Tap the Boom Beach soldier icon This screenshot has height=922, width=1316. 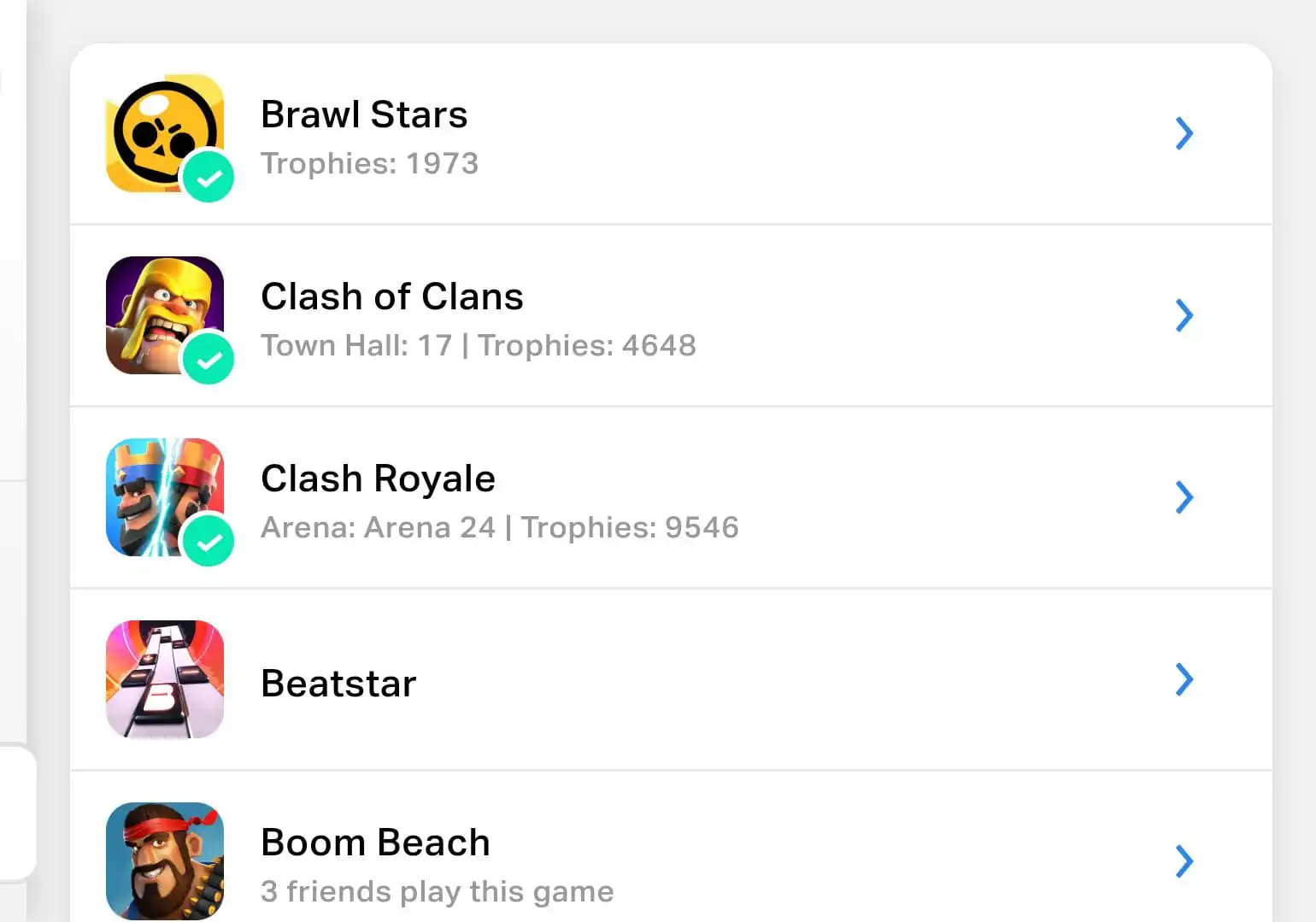(x=165, y=861)
